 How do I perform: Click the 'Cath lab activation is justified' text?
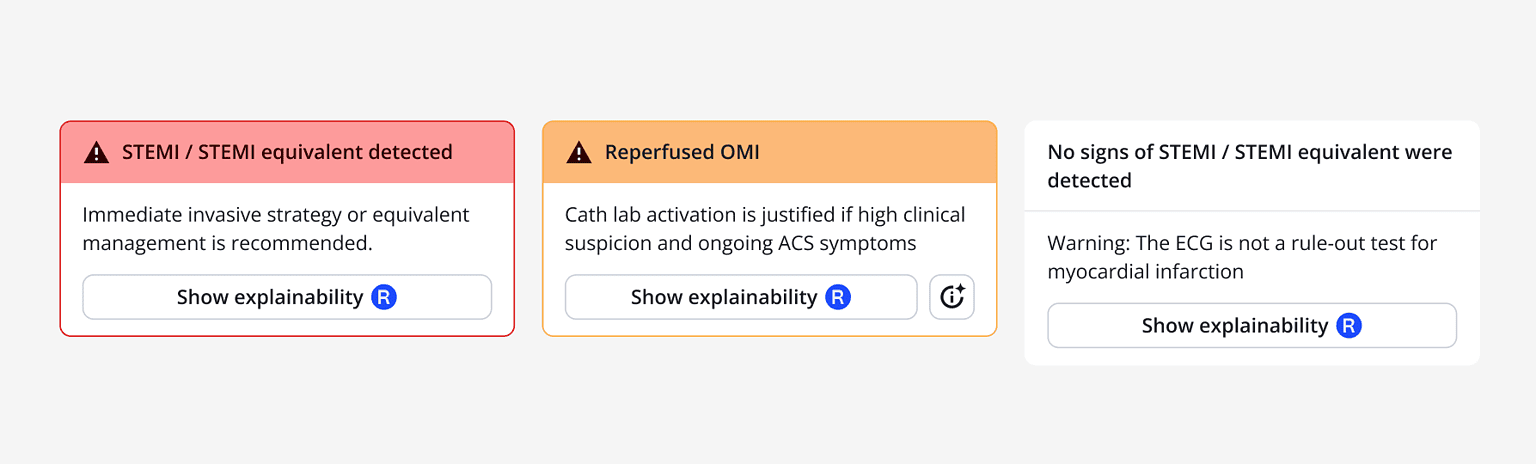[765, 215]
